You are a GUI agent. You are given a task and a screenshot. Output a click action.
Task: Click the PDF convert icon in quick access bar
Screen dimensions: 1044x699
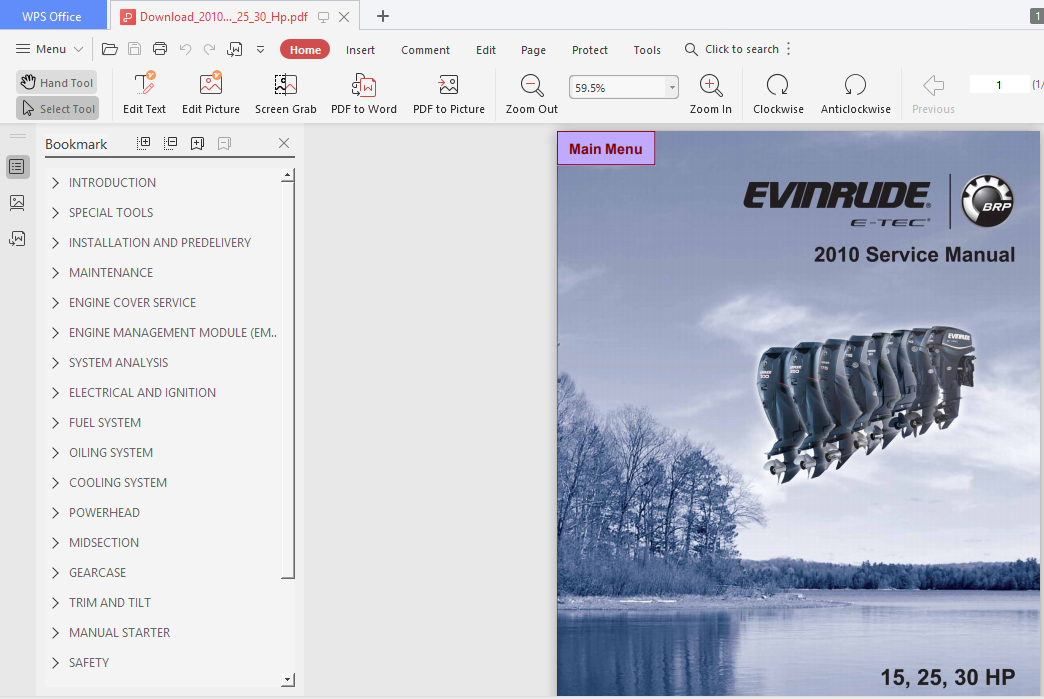click(234, 49)
